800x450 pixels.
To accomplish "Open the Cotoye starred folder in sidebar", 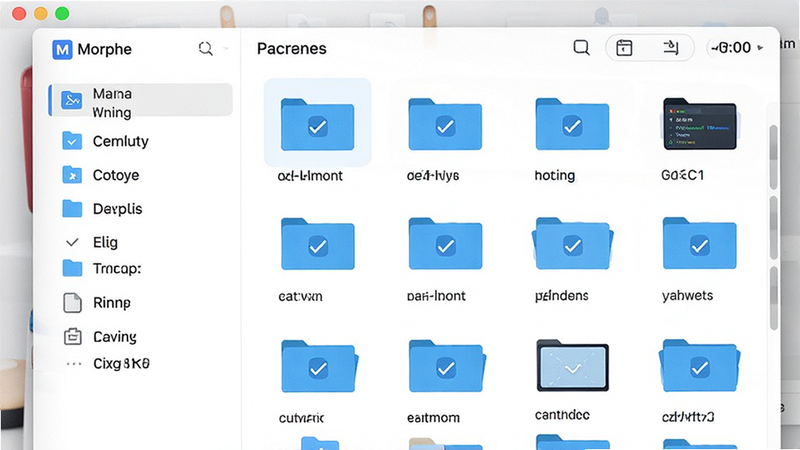I will click(72, 175).
